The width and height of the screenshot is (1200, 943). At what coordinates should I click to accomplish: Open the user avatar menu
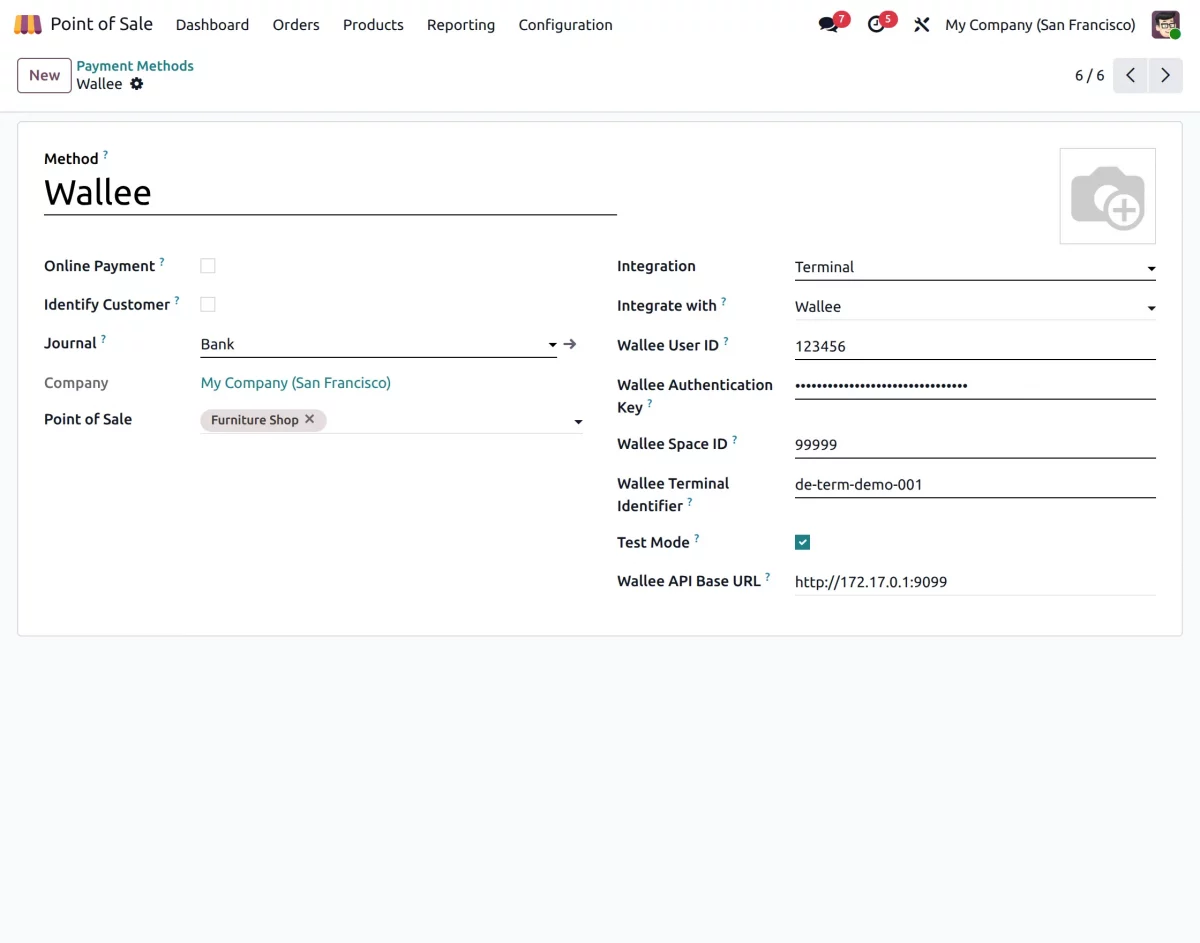click(1166, 24)
